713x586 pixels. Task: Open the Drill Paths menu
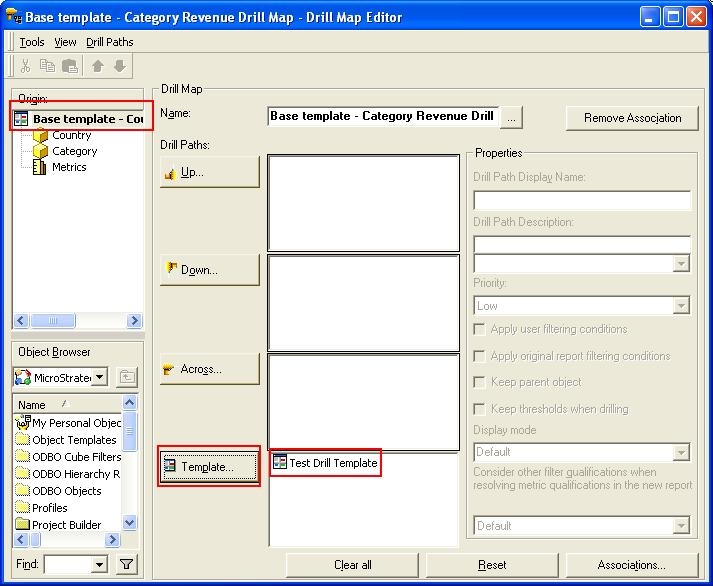109,42
